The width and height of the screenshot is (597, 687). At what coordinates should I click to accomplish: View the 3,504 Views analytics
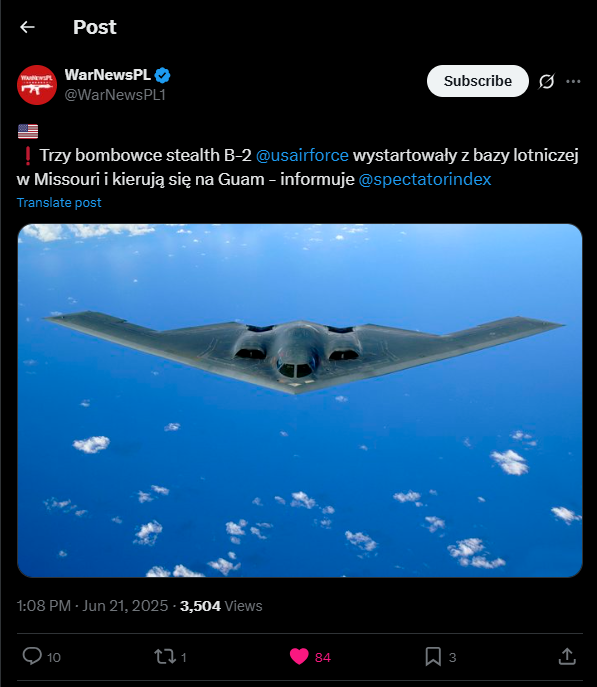[x=221, y=606]
